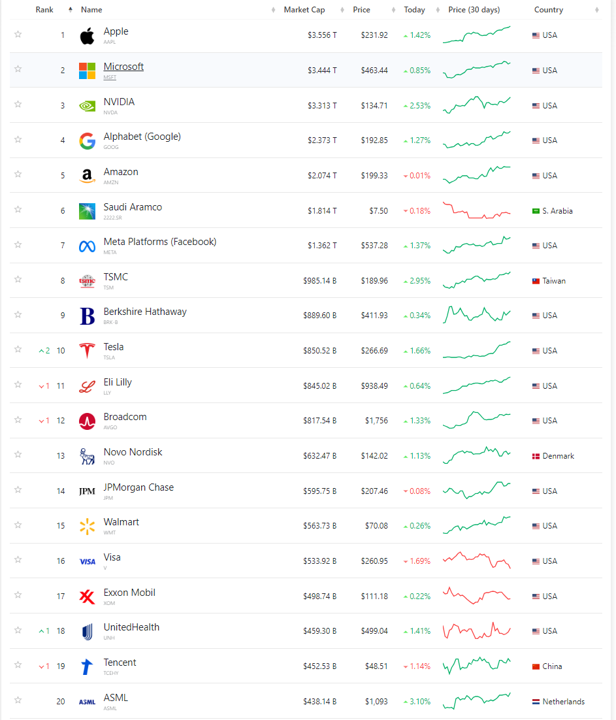Click Exxon Mobil price $111.18
The width and height of the screenshot is (616, 720).
pyautogui.click(x=374, y=596)
